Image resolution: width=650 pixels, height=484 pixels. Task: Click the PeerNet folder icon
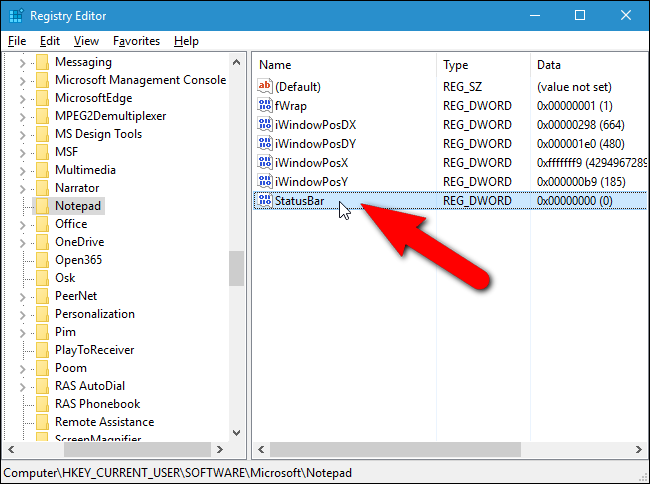pos(42,296)
